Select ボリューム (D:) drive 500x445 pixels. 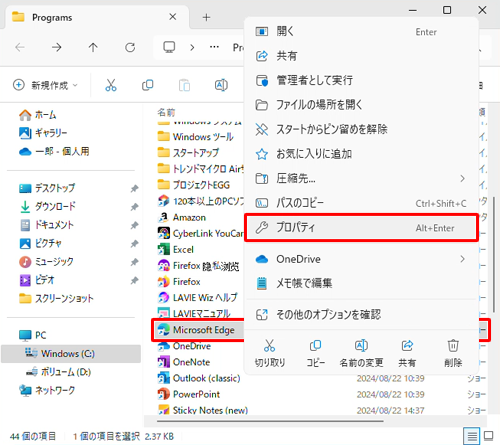tap(58, 372)
